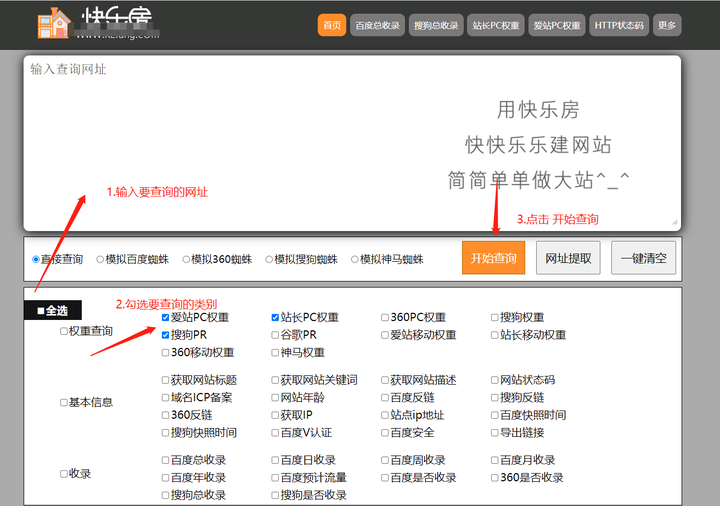Screen dimensions: 720x506
Task: Click the 一键清空 button
Action: 643,258
